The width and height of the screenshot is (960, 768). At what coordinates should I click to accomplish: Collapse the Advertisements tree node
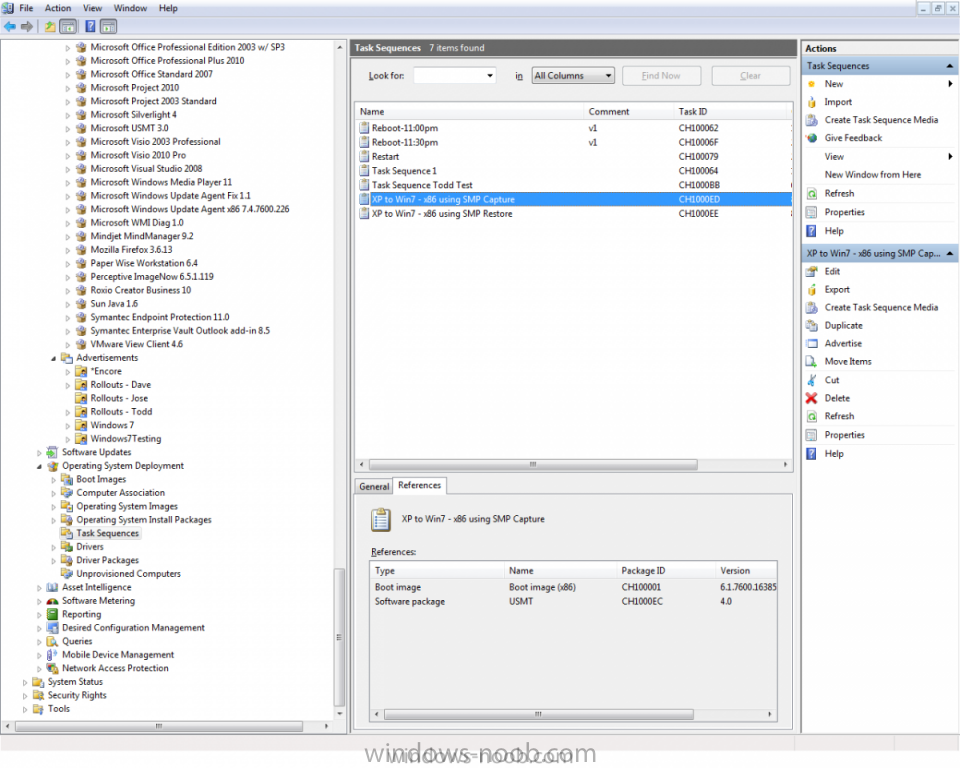coord(53,358)
